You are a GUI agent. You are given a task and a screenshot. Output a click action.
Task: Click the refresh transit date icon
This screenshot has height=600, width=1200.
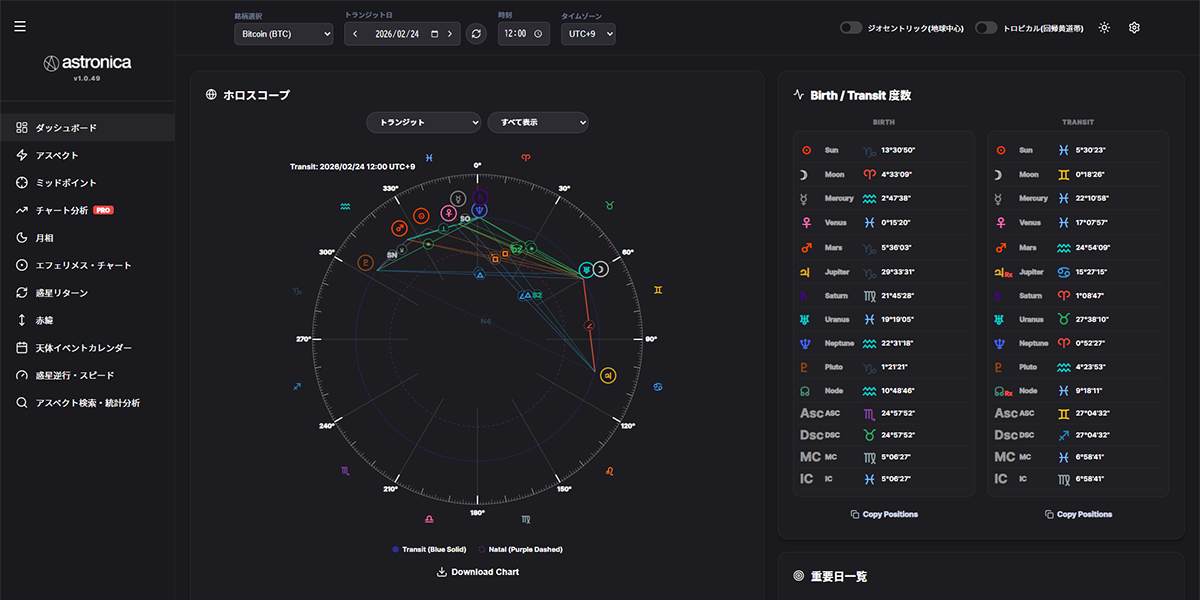(x=476, y=34)
